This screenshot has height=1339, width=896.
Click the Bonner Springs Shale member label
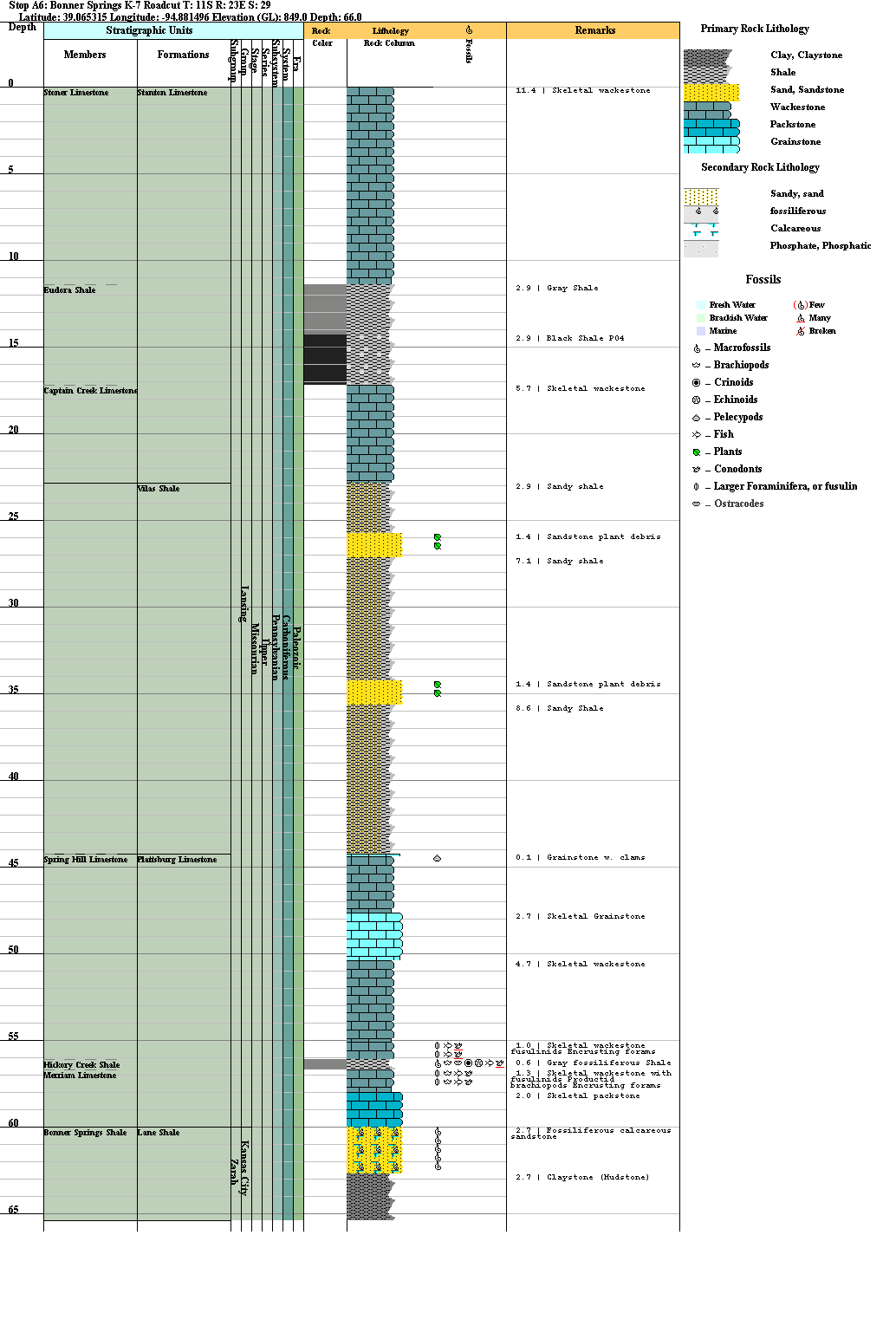[x=86, y=1133]
